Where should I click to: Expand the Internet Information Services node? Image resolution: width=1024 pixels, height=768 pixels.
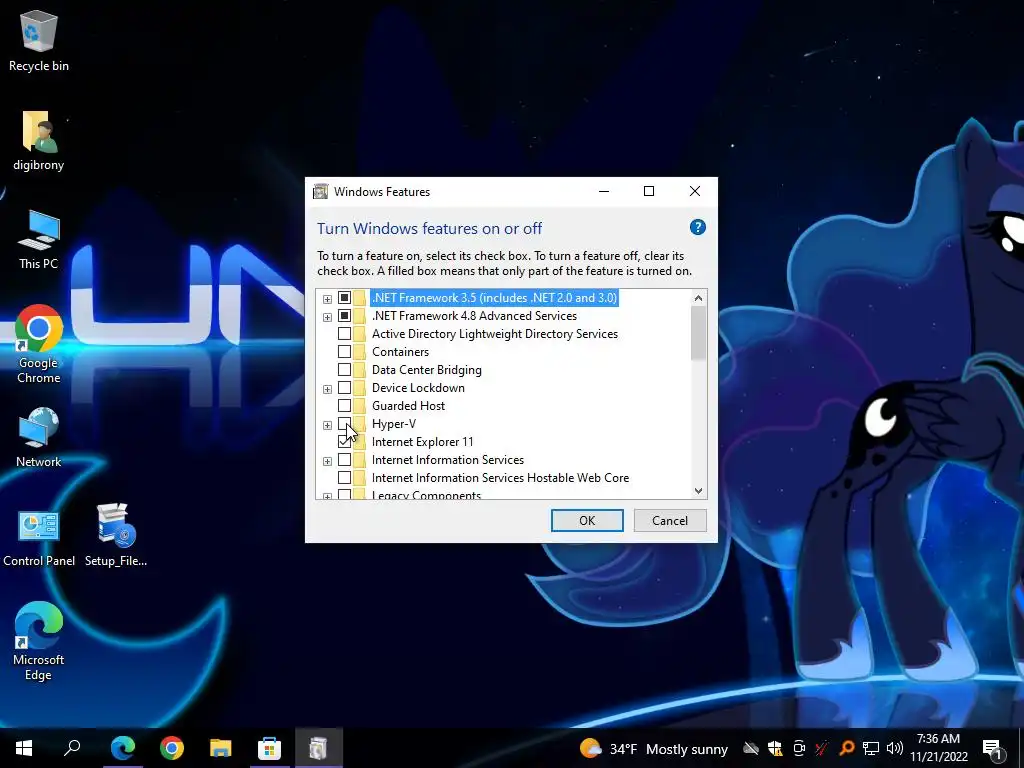coord(327,461)
